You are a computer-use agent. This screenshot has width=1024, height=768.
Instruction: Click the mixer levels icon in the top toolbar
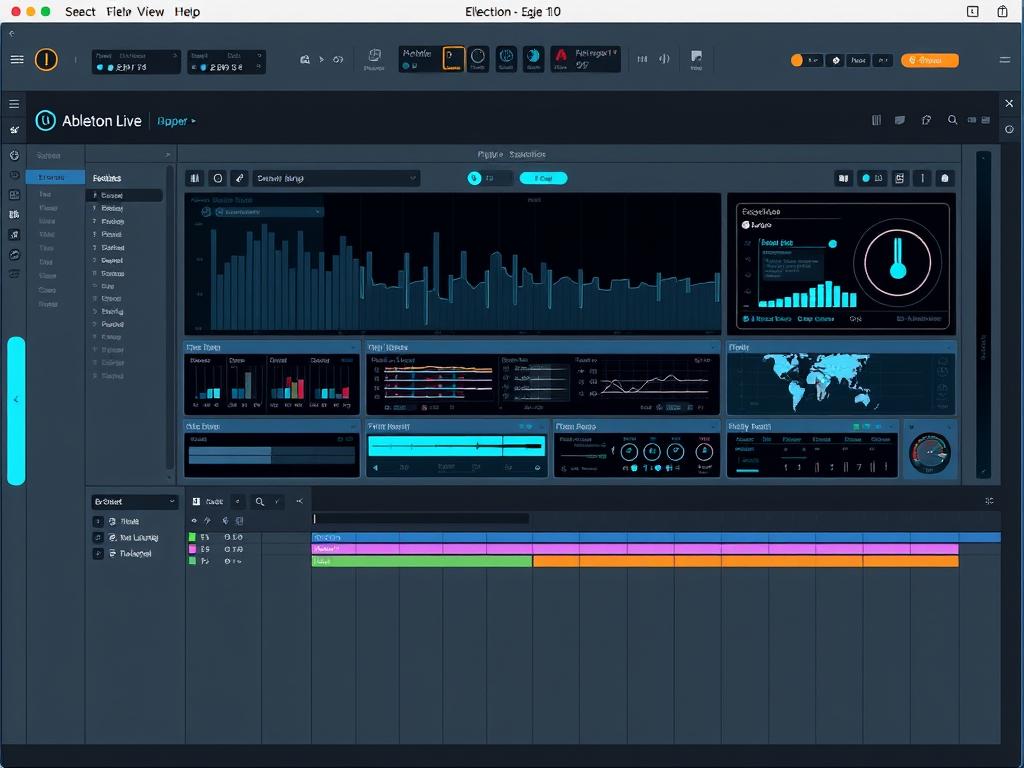click(x=643, y=59)
